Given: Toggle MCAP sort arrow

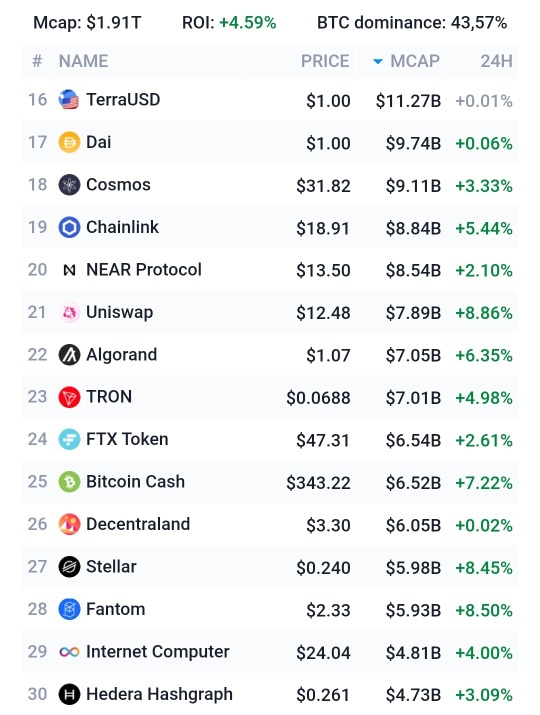Looking at the screenshot, I should pyautogui.click(x=378, y=62).
